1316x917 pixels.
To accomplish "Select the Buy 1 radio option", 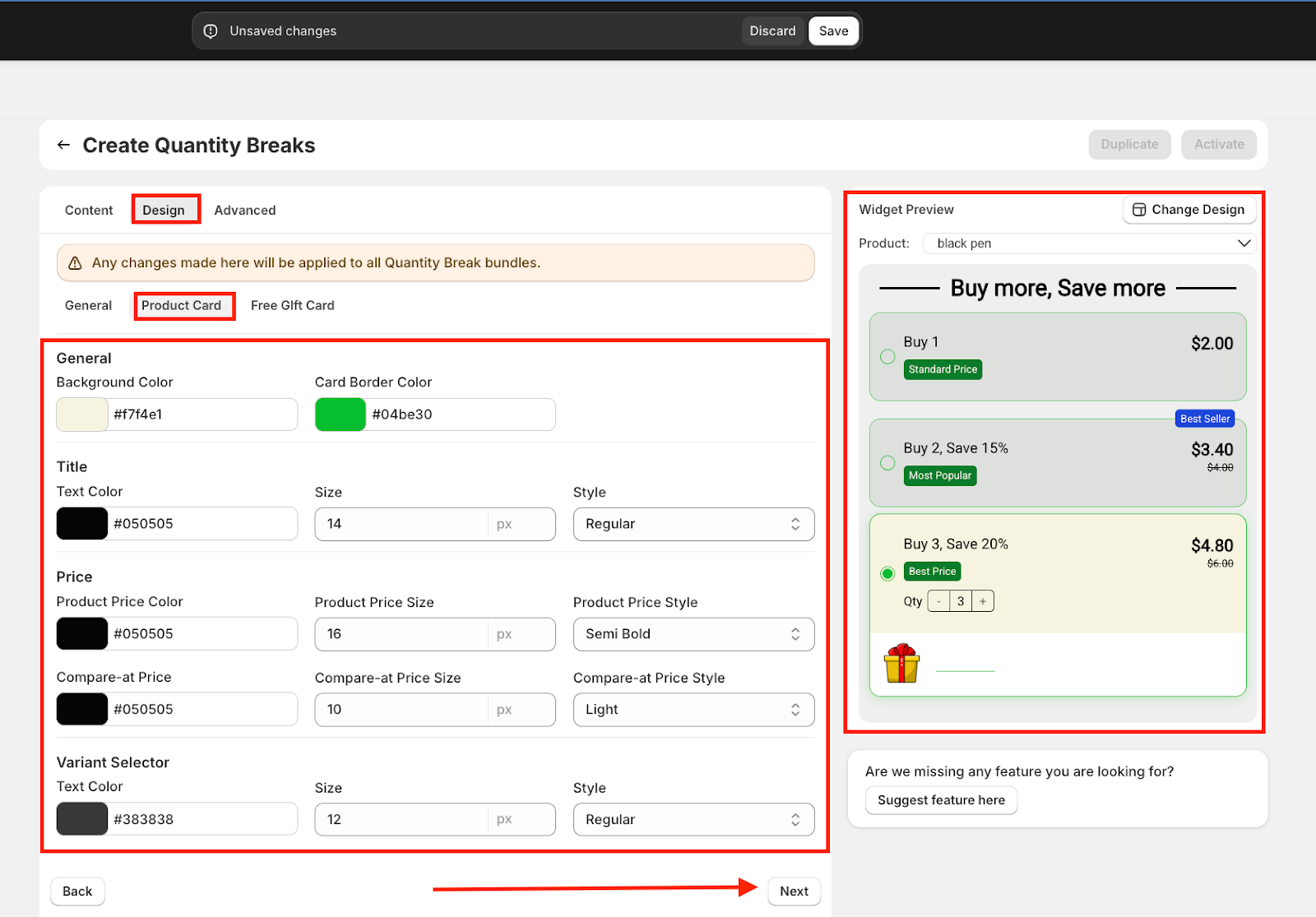I will [887, 357].
